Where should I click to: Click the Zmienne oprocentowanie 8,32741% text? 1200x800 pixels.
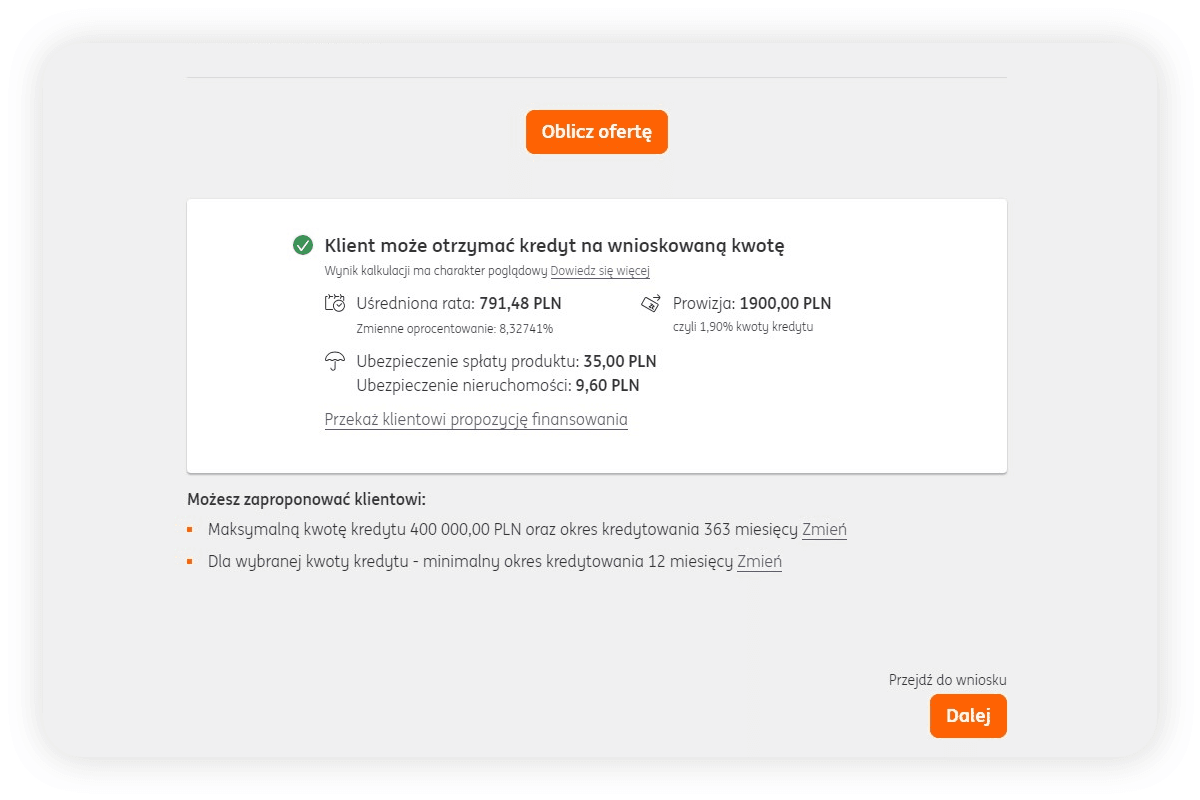455,328
